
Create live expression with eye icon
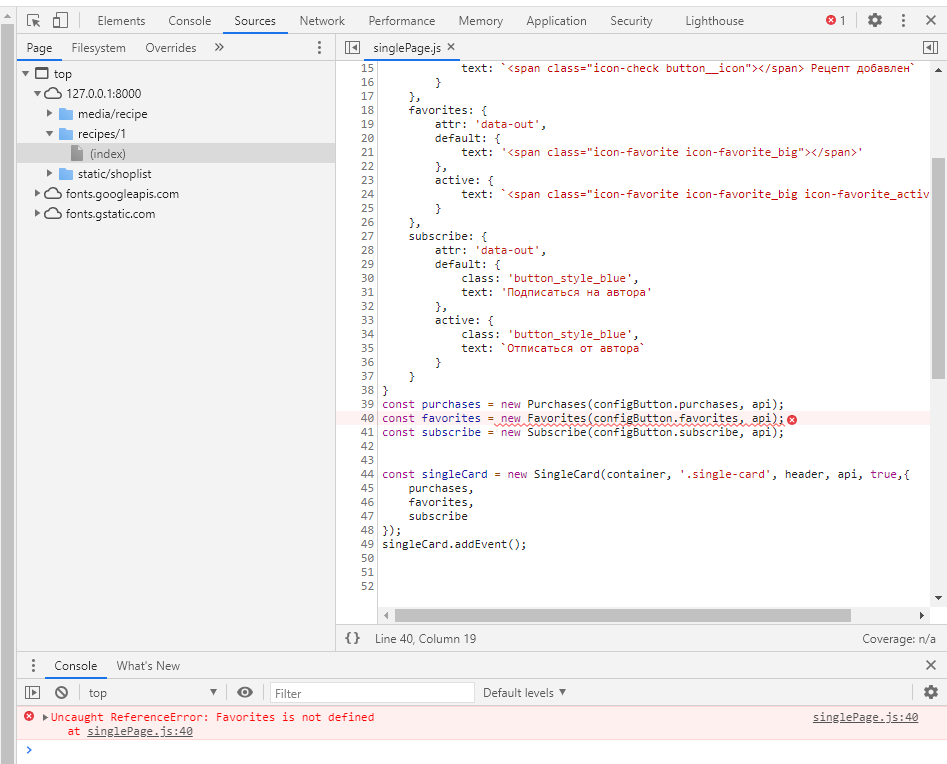coord(245,692)
